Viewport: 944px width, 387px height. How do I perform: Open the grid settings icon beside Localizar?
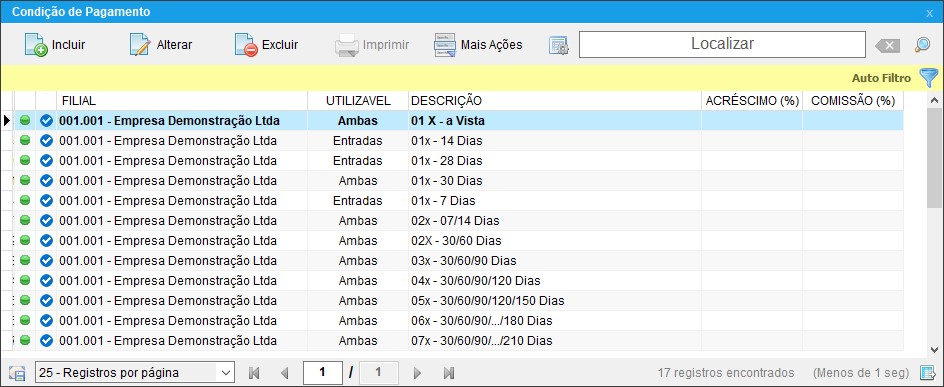click(559, 46)
